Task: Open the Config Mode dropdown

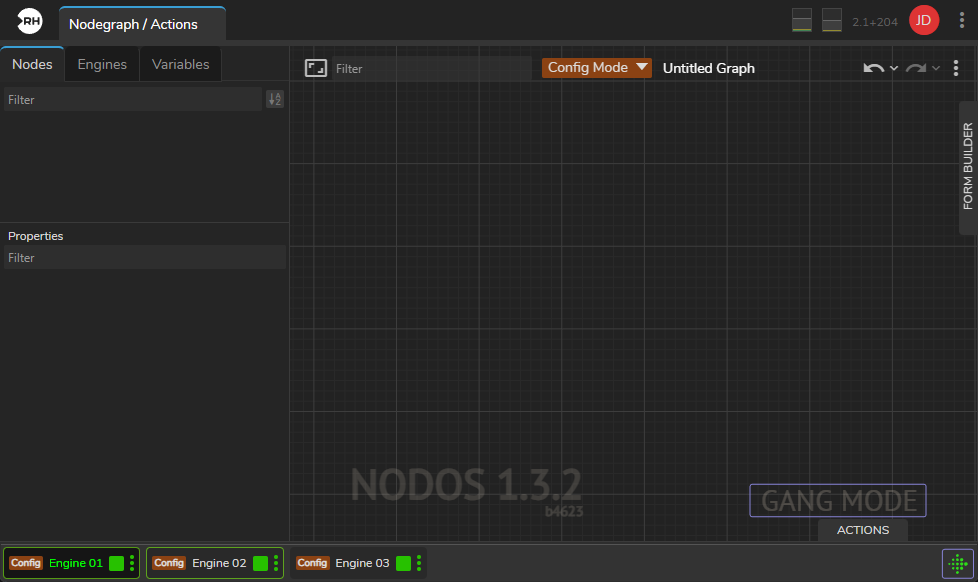Action: 597,68
